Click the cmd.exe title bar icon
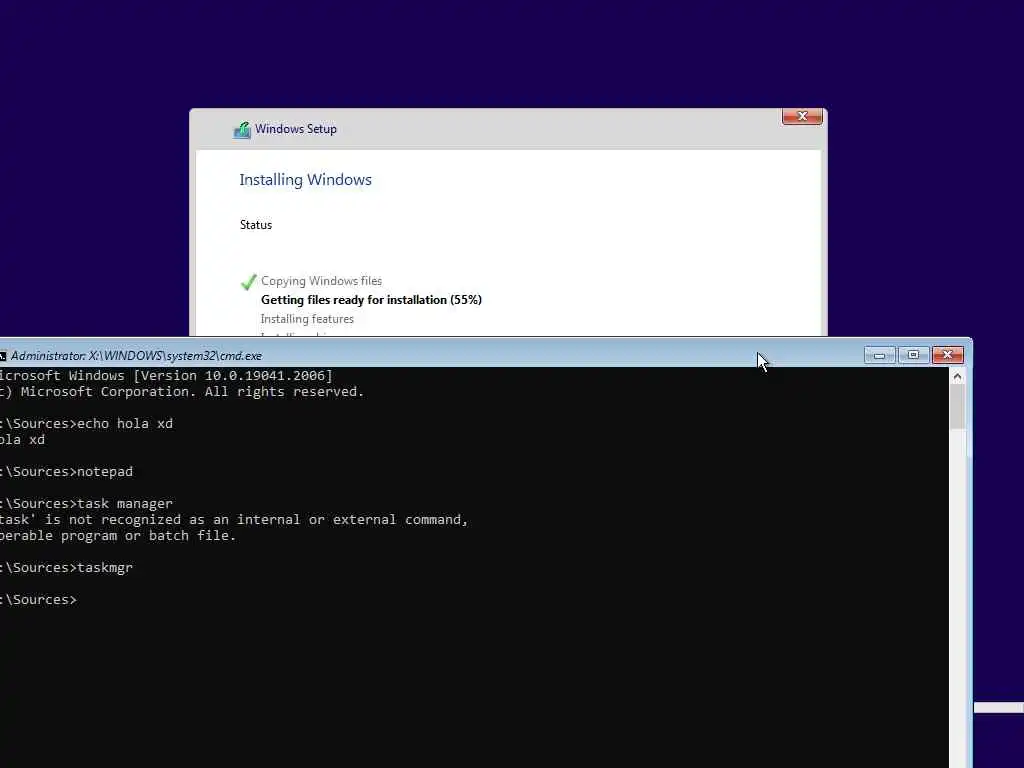The height and width of the screenshot is (768, 1024). [3, 356]
